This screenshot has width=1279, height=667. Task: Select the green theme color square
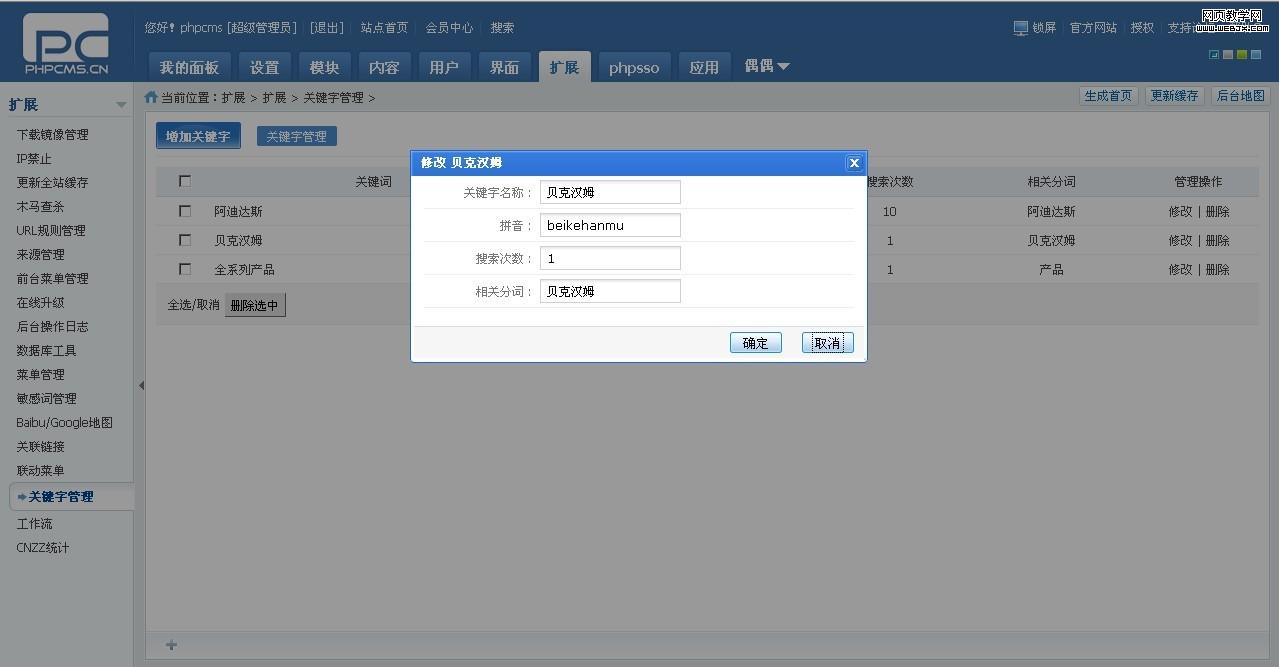(x=1242, y=54)
